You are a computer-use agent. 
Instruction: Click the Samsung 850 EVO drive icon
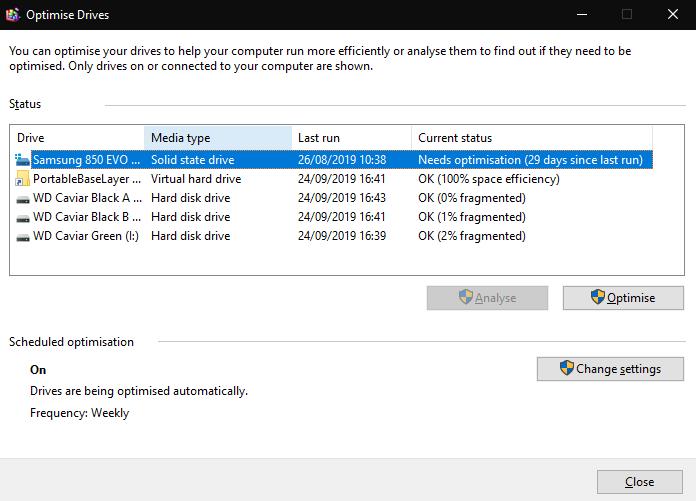click(22, 160)
